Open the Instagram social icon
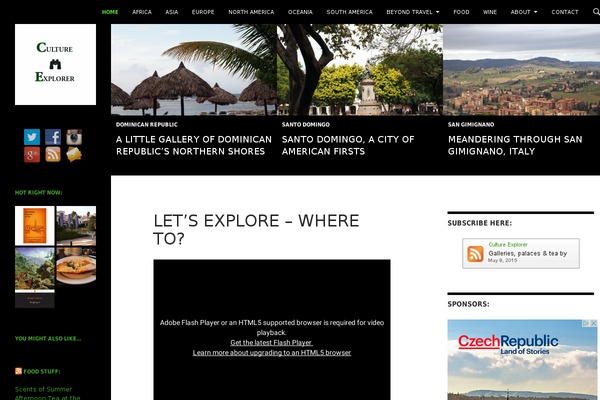 74,137
